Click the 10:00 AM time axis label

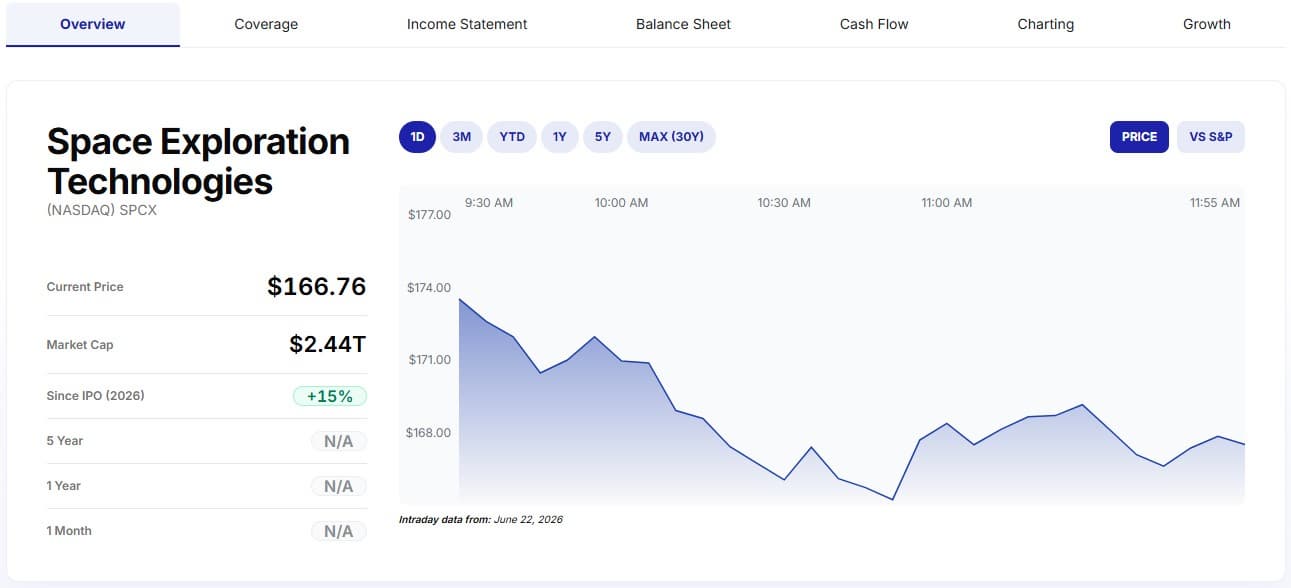pos(621,203)
